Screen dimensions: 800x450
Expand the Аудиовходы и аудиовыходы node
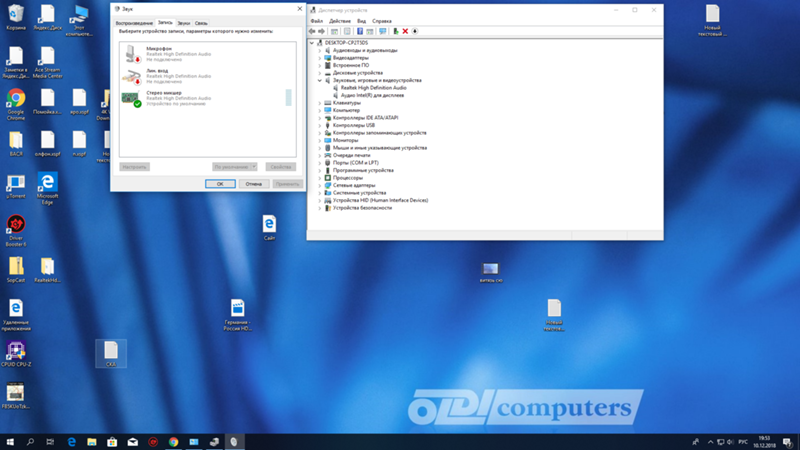click(x=320, y=51)
